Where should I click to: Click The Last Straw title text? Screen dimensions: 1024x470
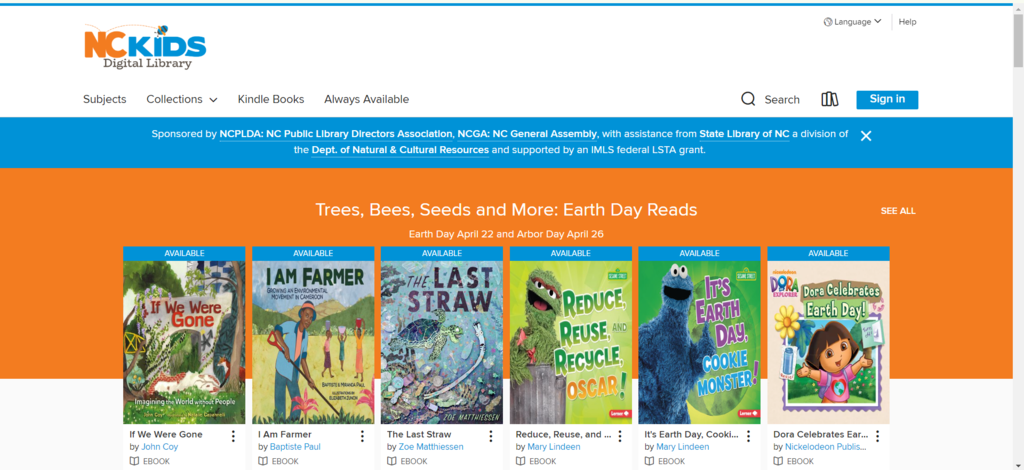pyautogui.click(x=419, y=434)
